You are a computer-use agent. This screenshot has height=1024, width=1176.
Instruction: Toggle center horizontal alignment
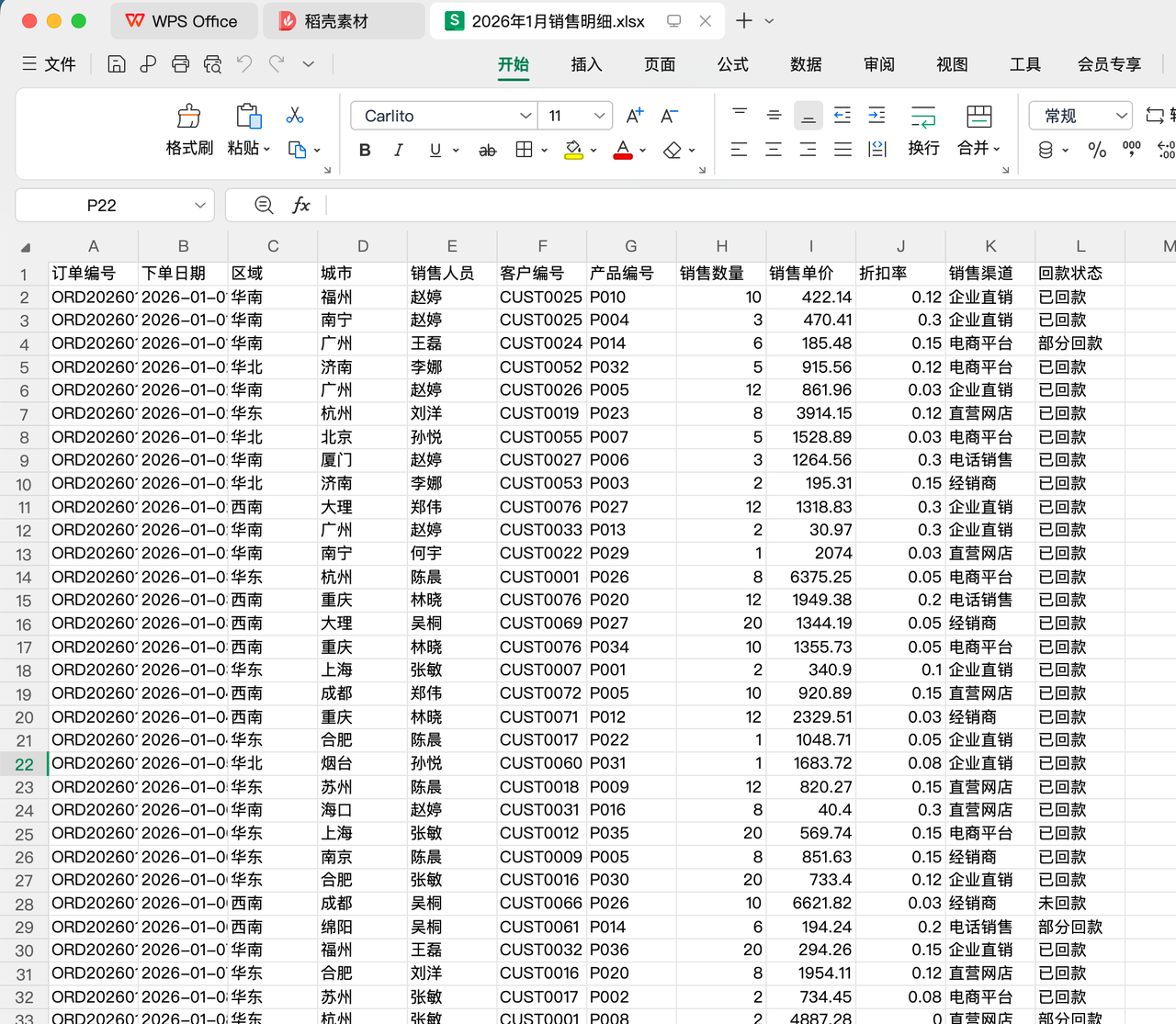(774, 149)
